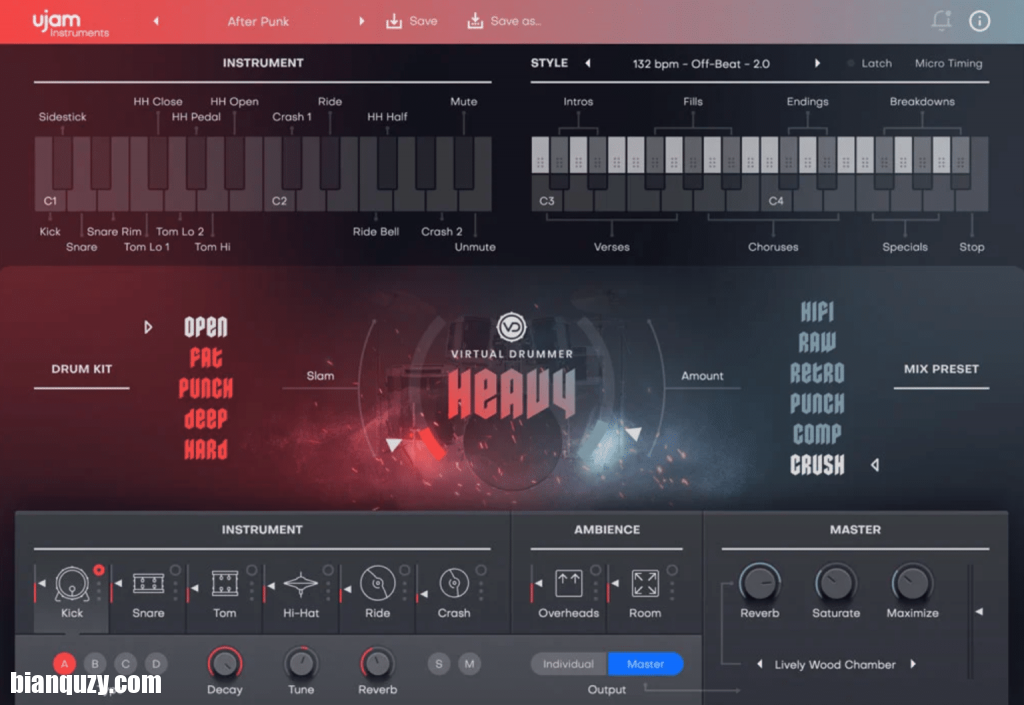
Task: Go to previous preset before After Punk
Action: point(156,21)
